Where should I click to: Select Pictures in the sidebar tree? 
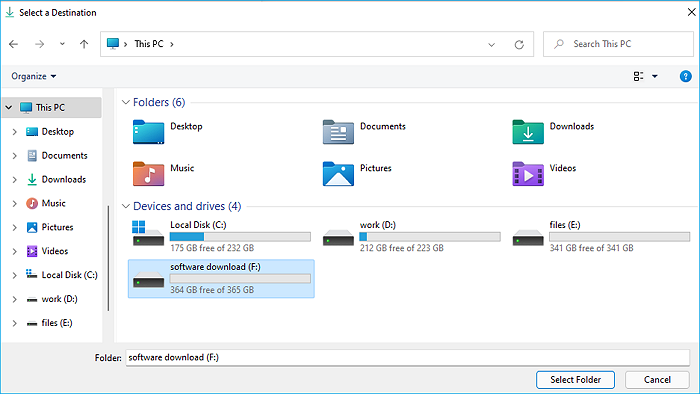coord(57,227)
